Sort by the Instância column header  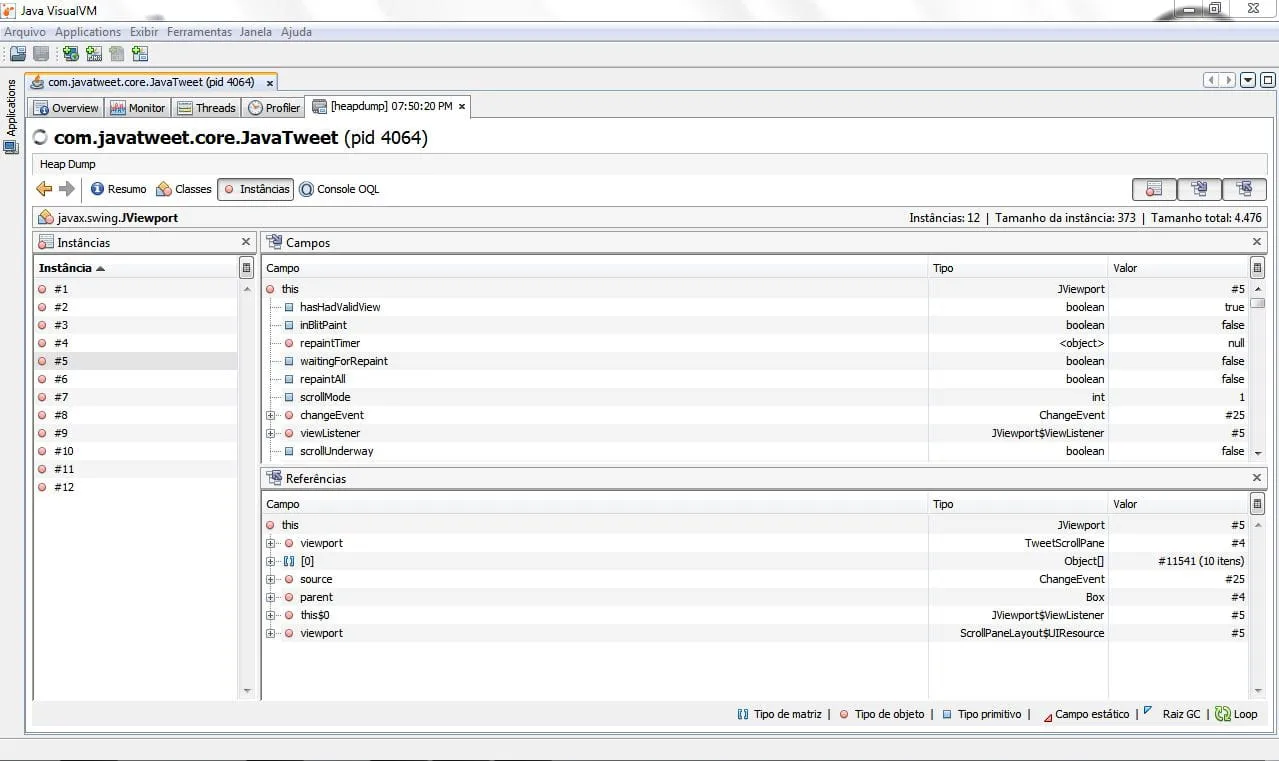tap(135, 268)
